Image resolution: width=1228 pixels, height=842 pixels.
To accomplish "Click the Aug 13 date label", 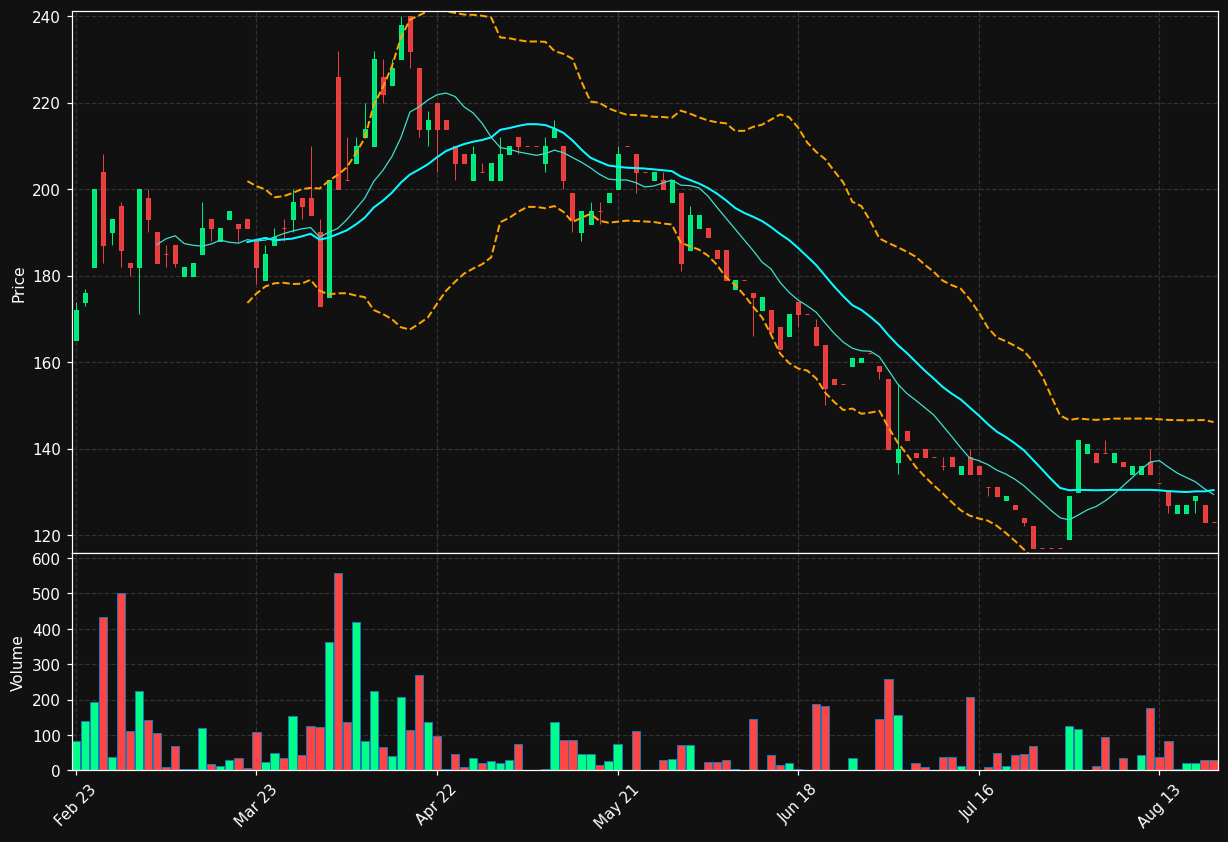I will 1159,806.
